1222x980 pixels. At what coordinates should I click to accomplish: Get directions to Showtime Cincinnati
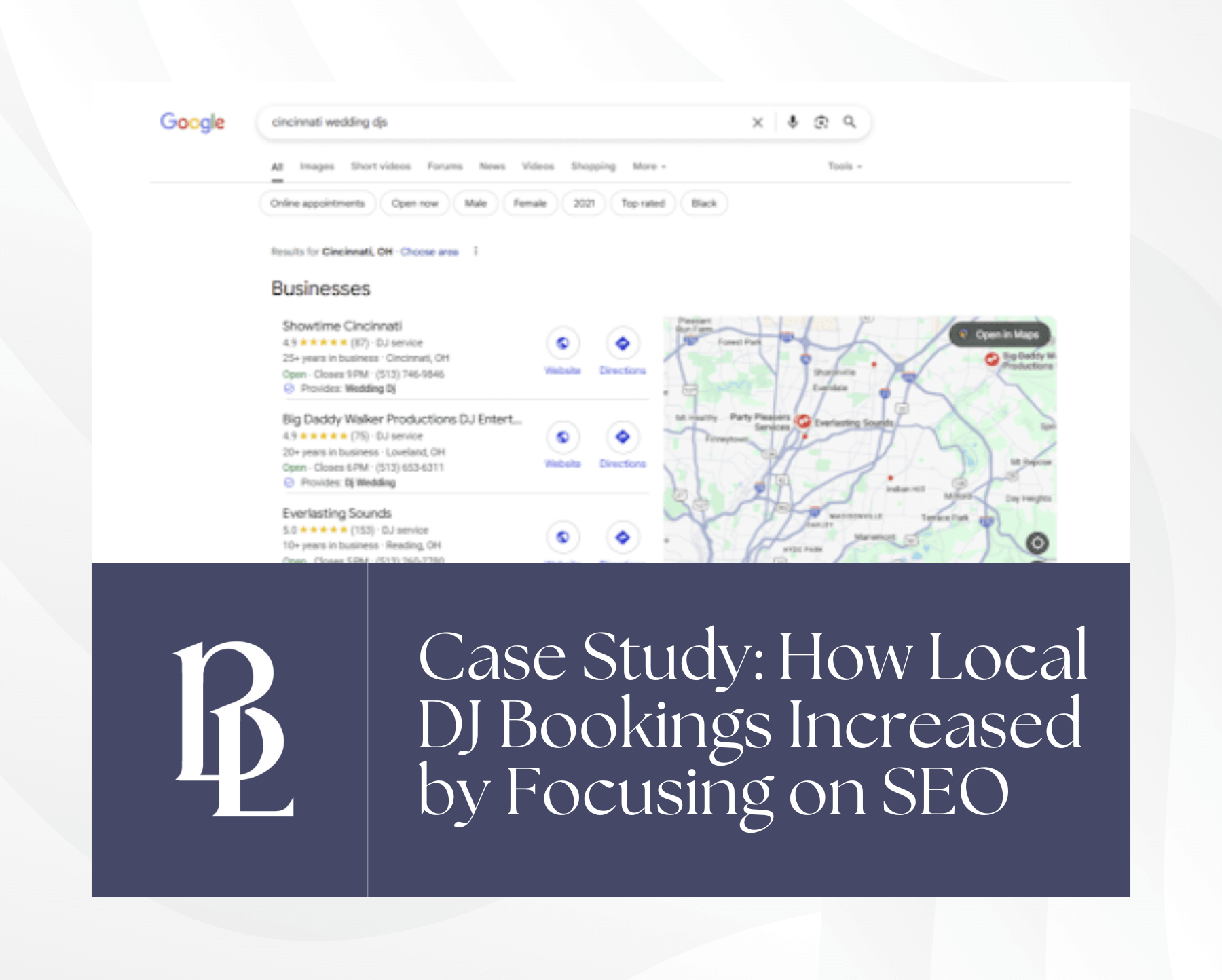623,344
